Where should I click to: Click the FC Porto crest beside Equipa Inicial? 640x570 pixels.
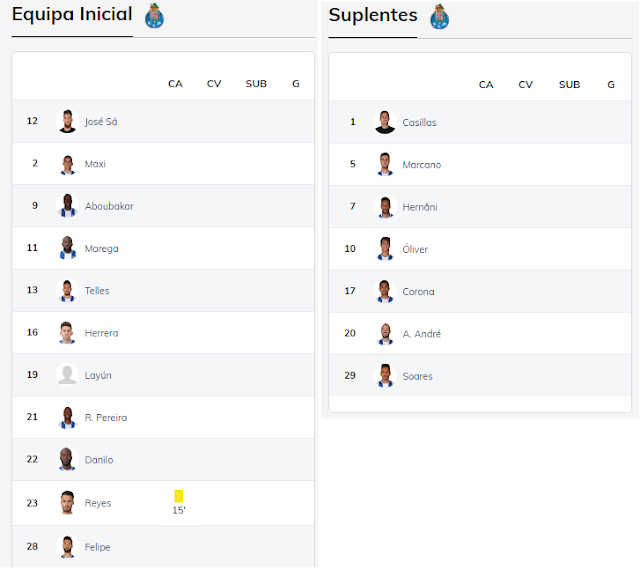[x=154, y=16]
